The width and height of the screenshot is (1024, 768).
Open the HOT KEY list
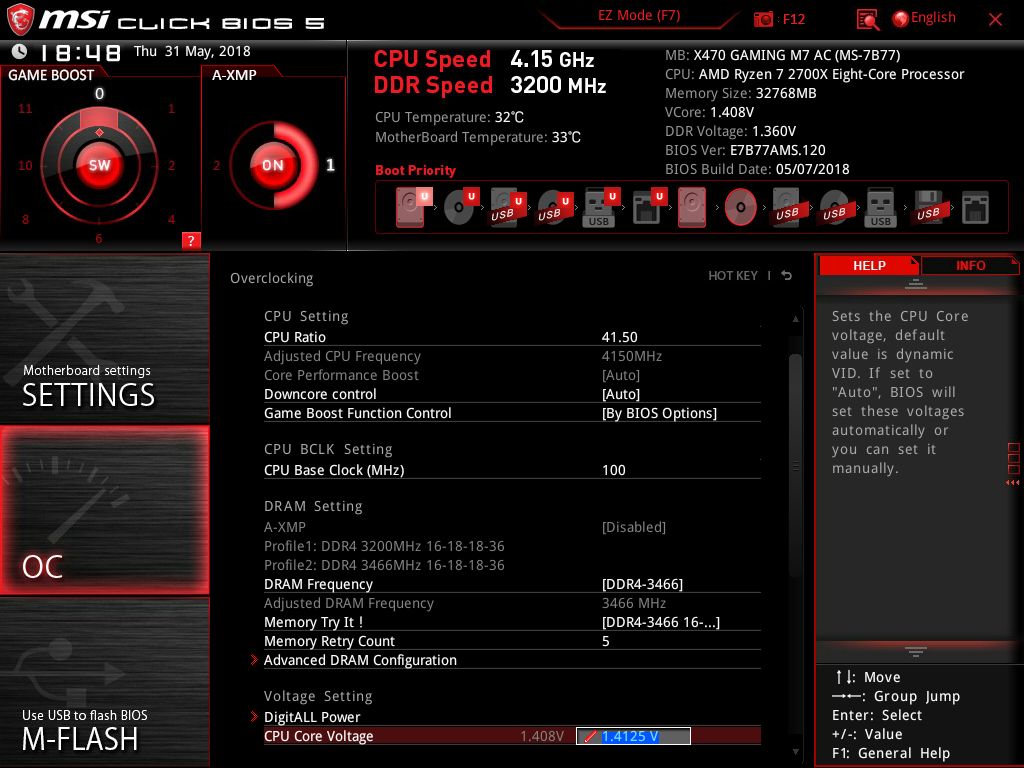733,276
